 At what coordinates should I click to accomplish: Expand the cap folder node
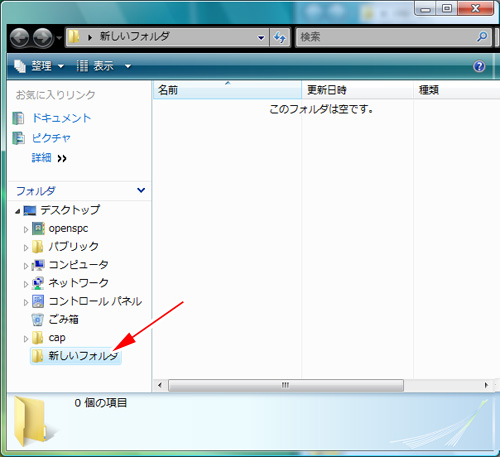point(26,339)
